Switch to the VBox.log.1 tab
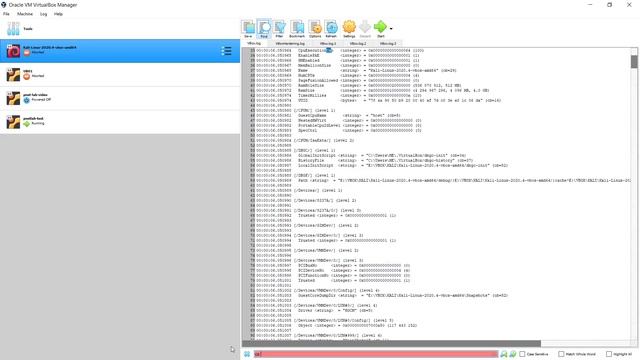Viewport: 640px width, 360px height. pyautogui.click(x=328, y=43)
